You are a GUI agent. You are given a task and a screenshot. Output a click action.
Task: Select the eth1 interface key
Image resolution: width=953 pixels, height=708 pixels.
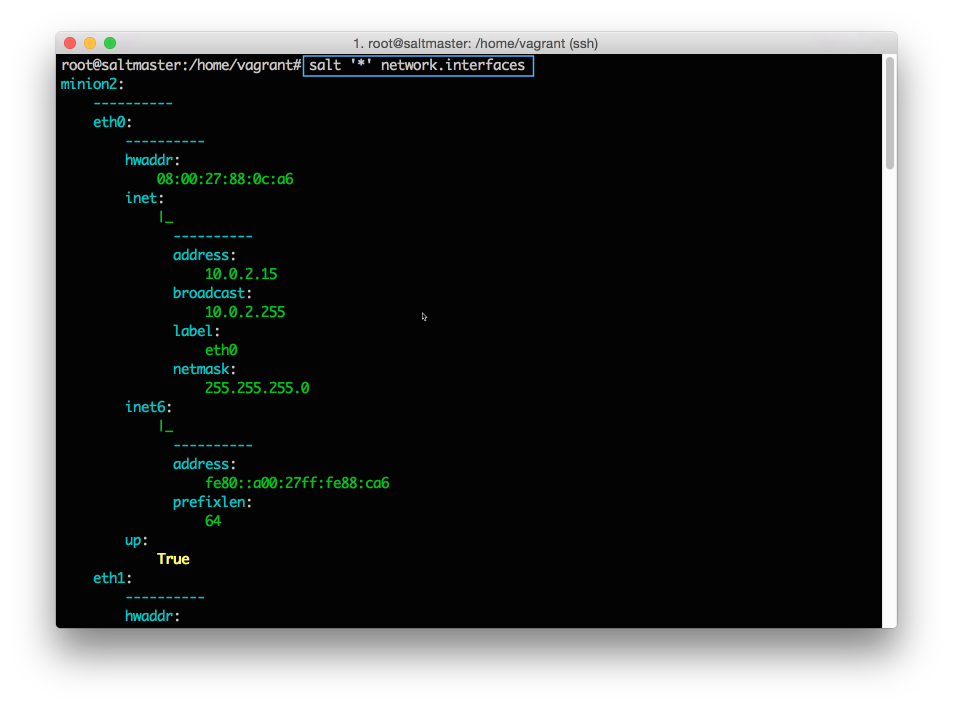pos(112,578)
